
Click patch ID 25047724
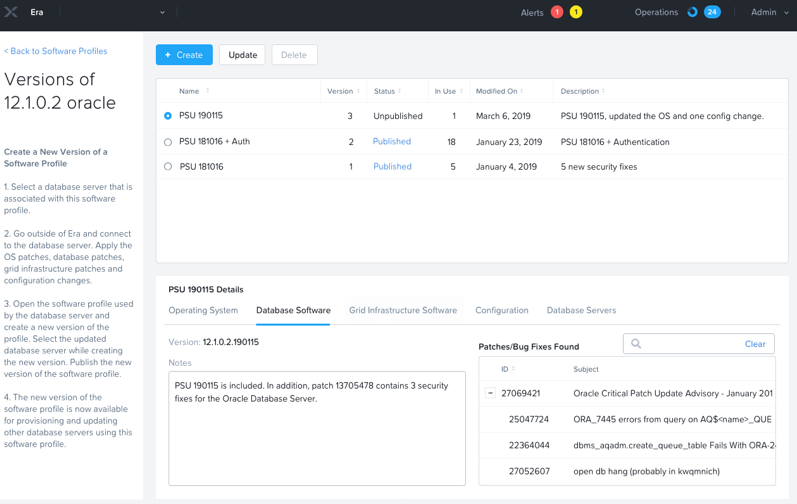tap(529, 419)
